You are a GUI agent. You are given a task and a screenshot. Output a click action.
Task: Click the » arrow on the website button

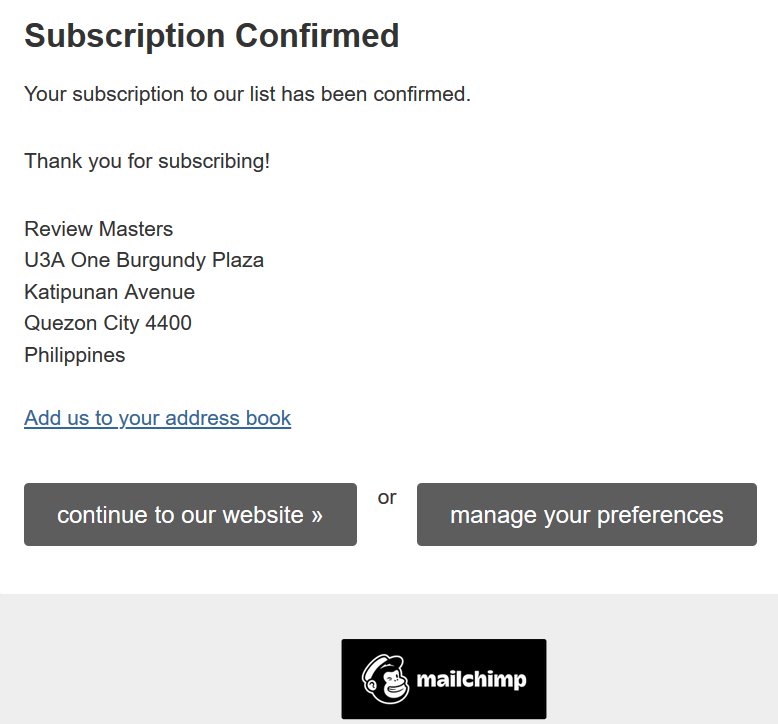click(317, 516)
